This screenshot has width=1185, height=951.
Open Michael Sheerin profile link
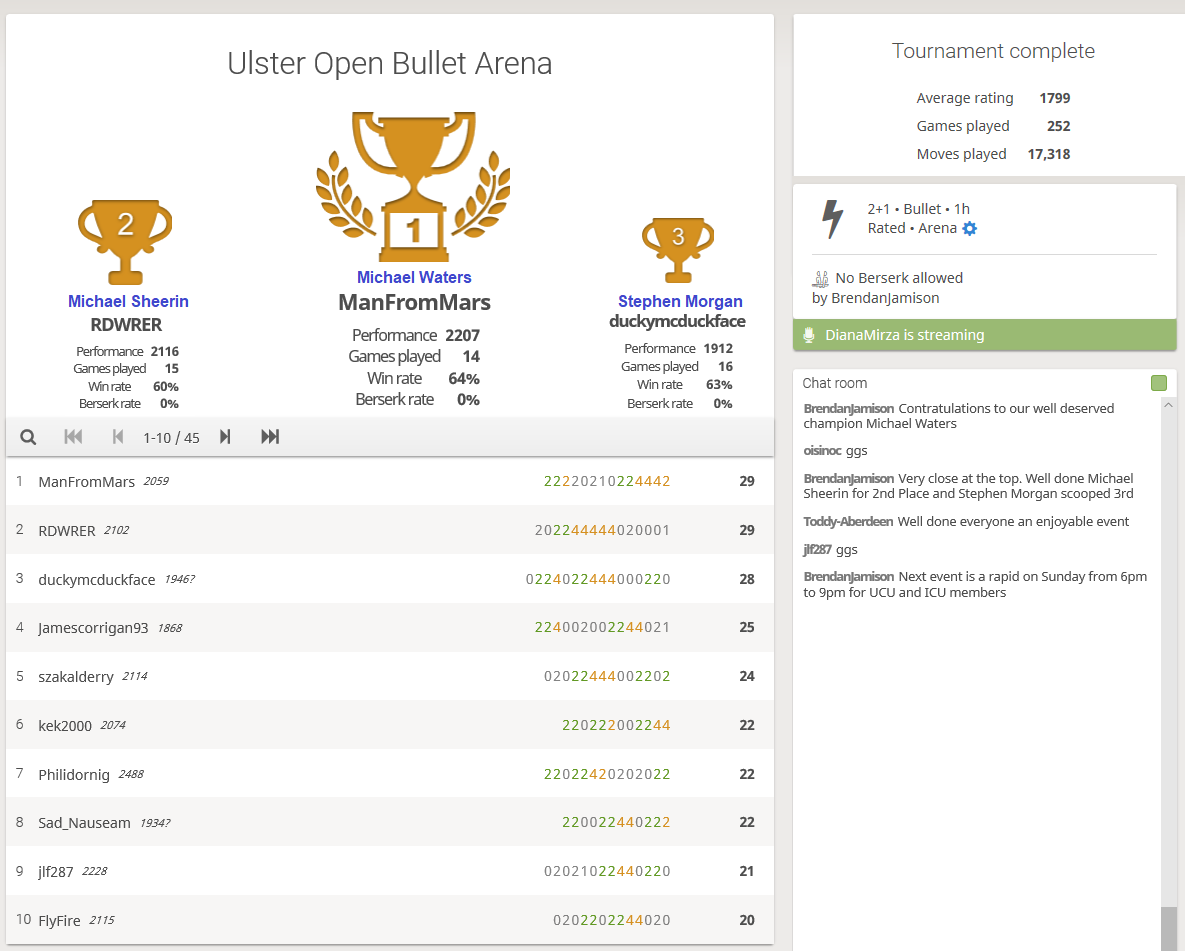pos(128,301)
